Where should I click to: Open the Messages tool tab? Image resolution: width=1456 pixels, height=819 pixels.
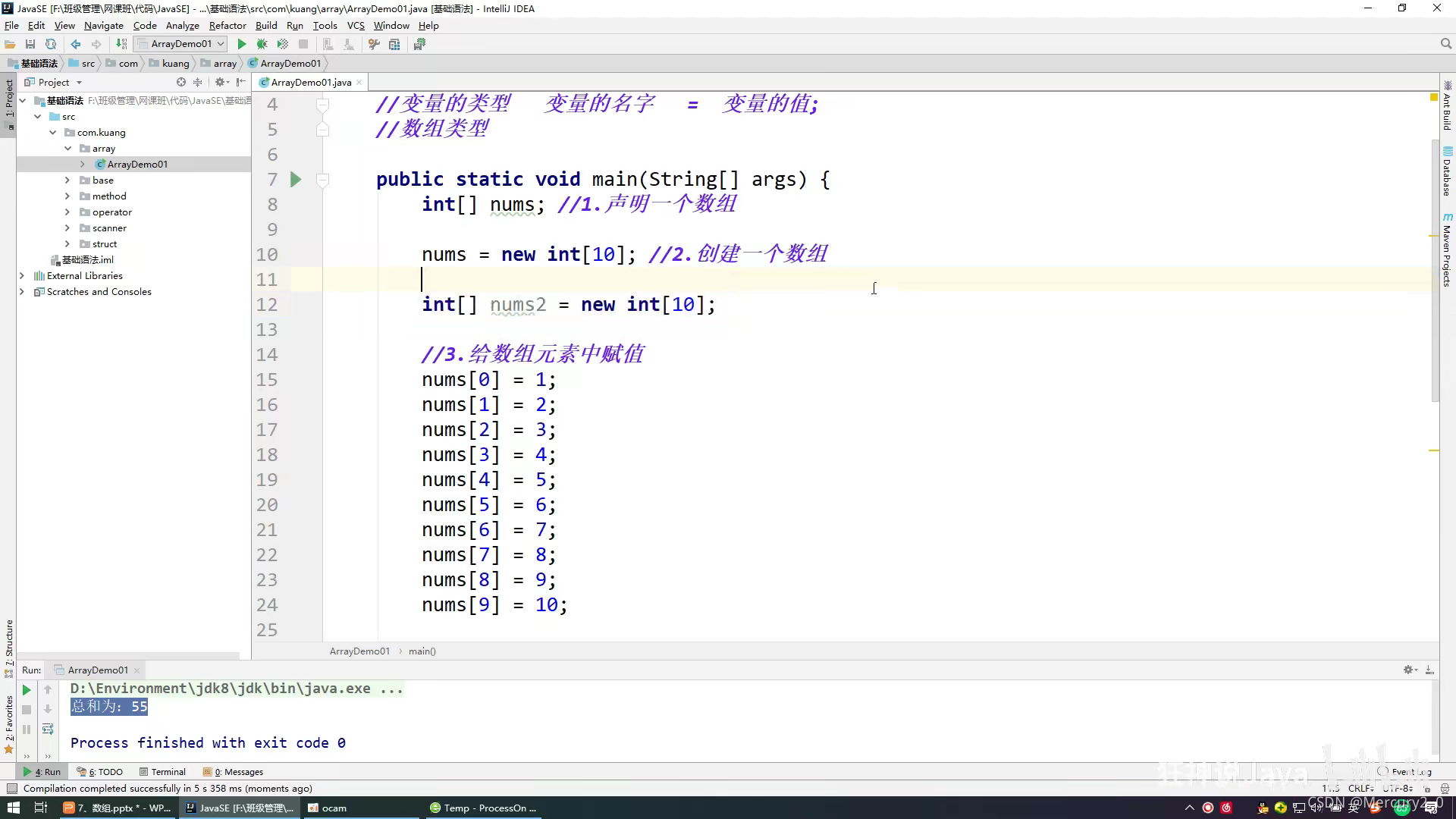click(x=234, y=772)
